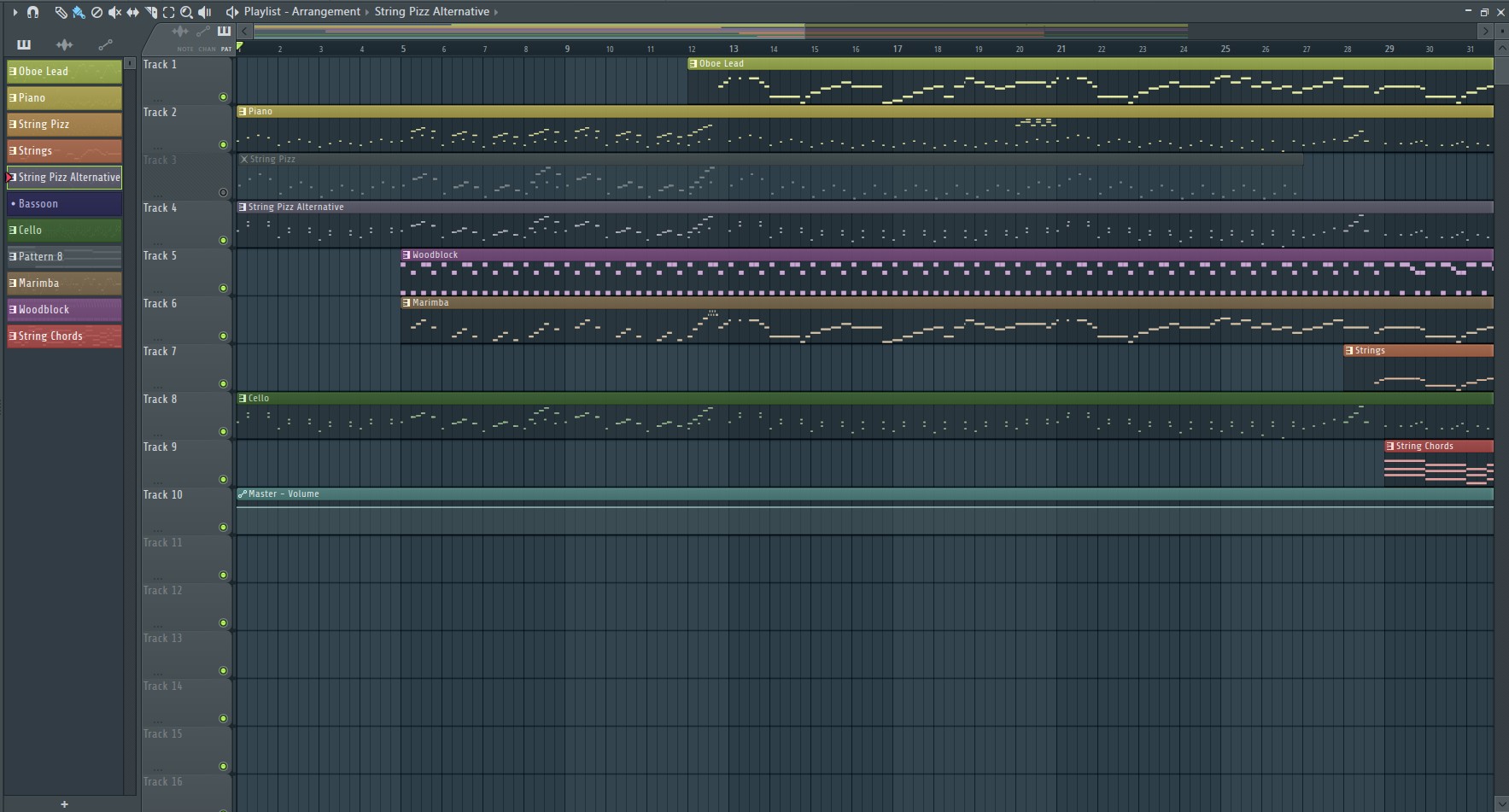The width and height of the screenshot is (1509, 812).
Task: Select the Bassoon pattern in picker
Action: 64,204
